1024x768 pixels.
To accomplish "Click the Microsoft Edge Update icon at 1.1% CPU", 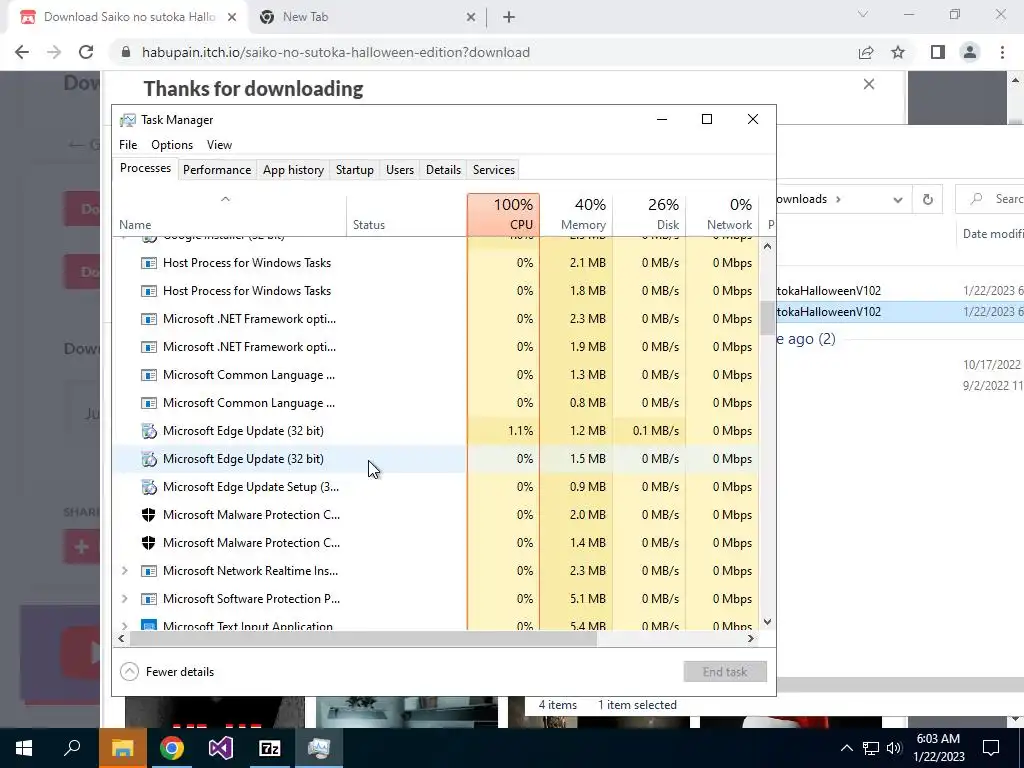I will 149,431.
